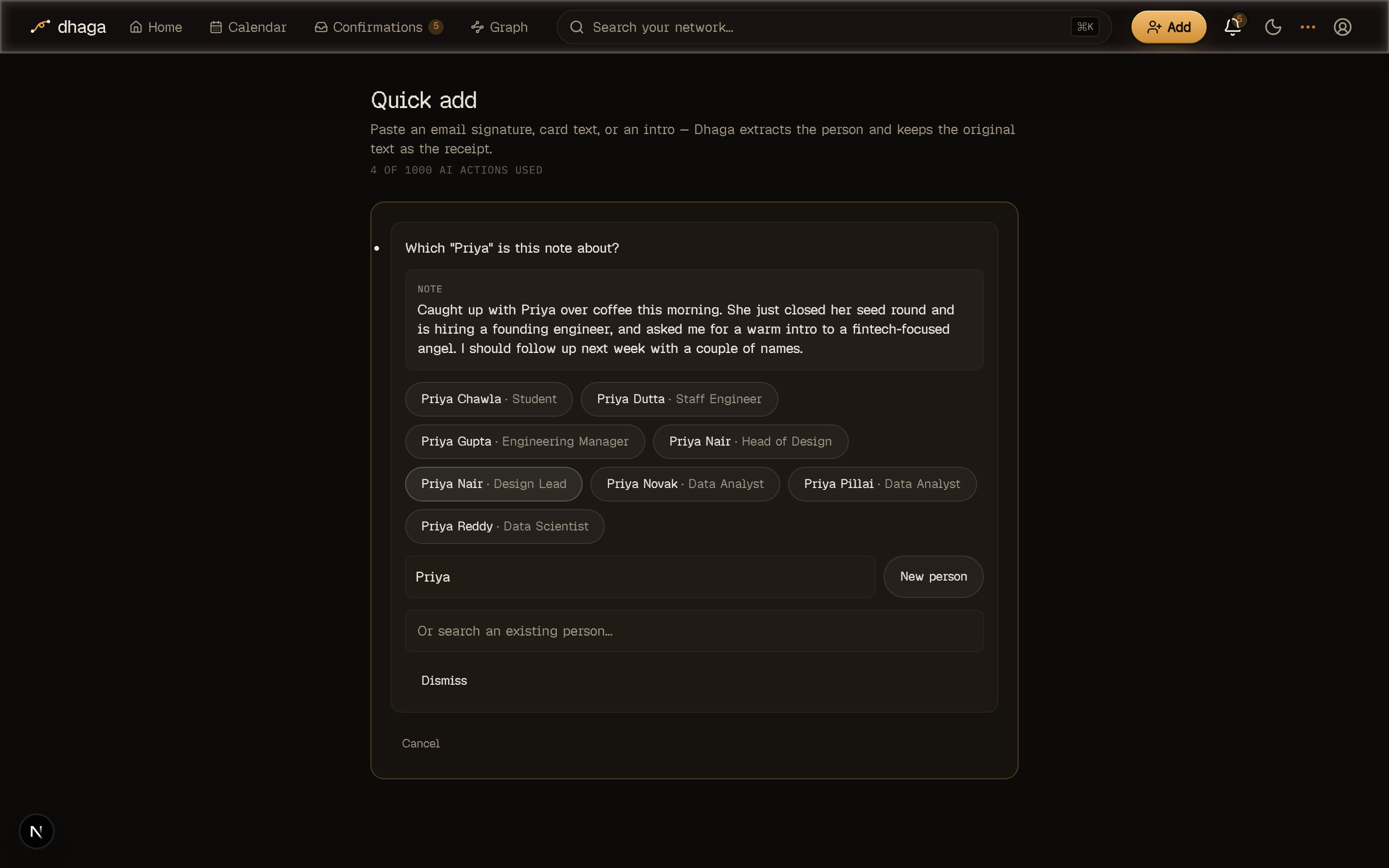Open Confirmations inbox
This screenshot has width=1389, height=868.
(379, 27)
